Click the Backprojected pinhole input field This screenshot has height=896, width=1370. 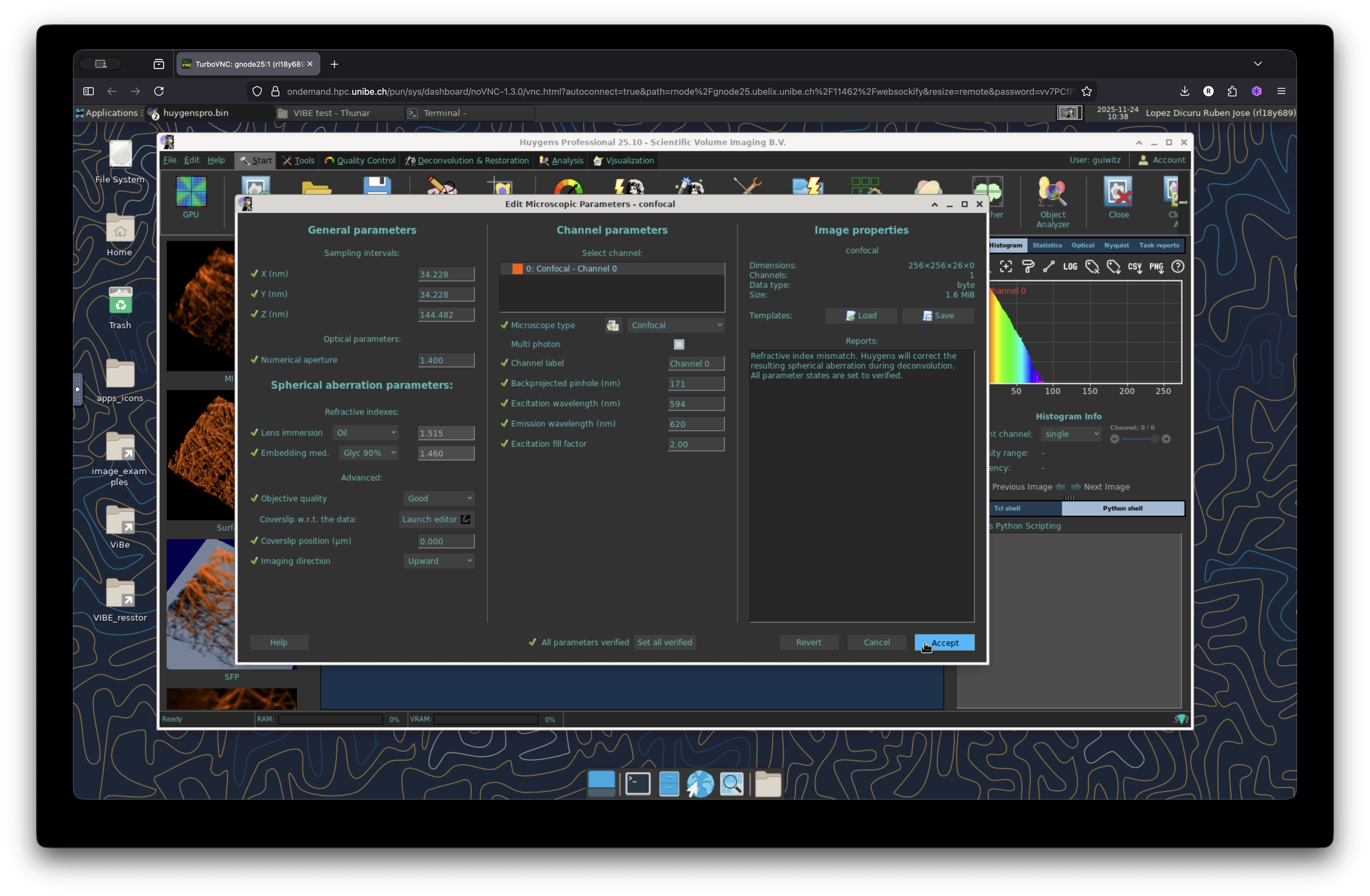point(695,384)
